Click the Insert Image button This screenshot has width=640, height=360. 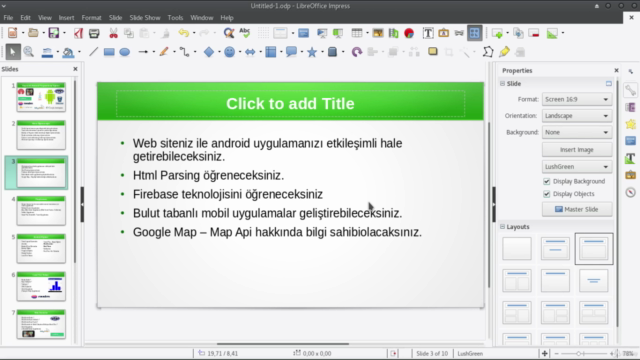tap(577, 150)
